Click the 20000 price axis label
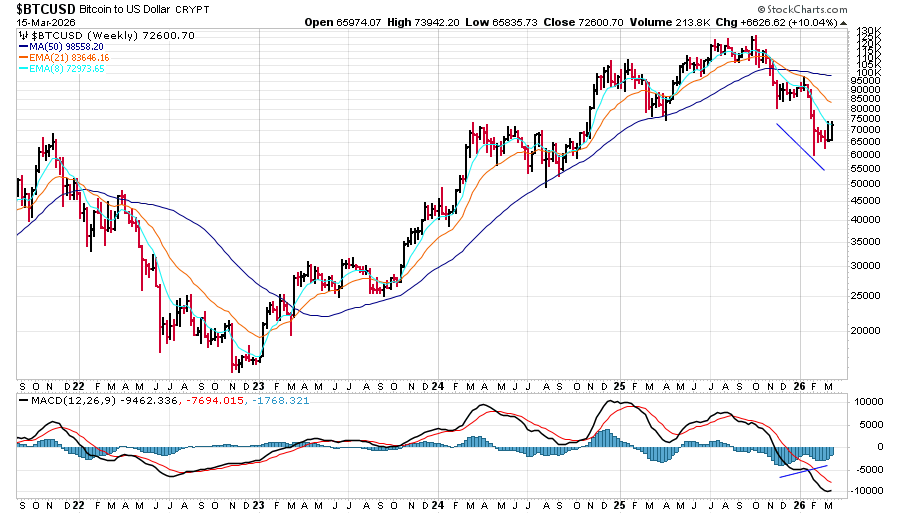Screen dimensions: 900x514 coord(865,330)
